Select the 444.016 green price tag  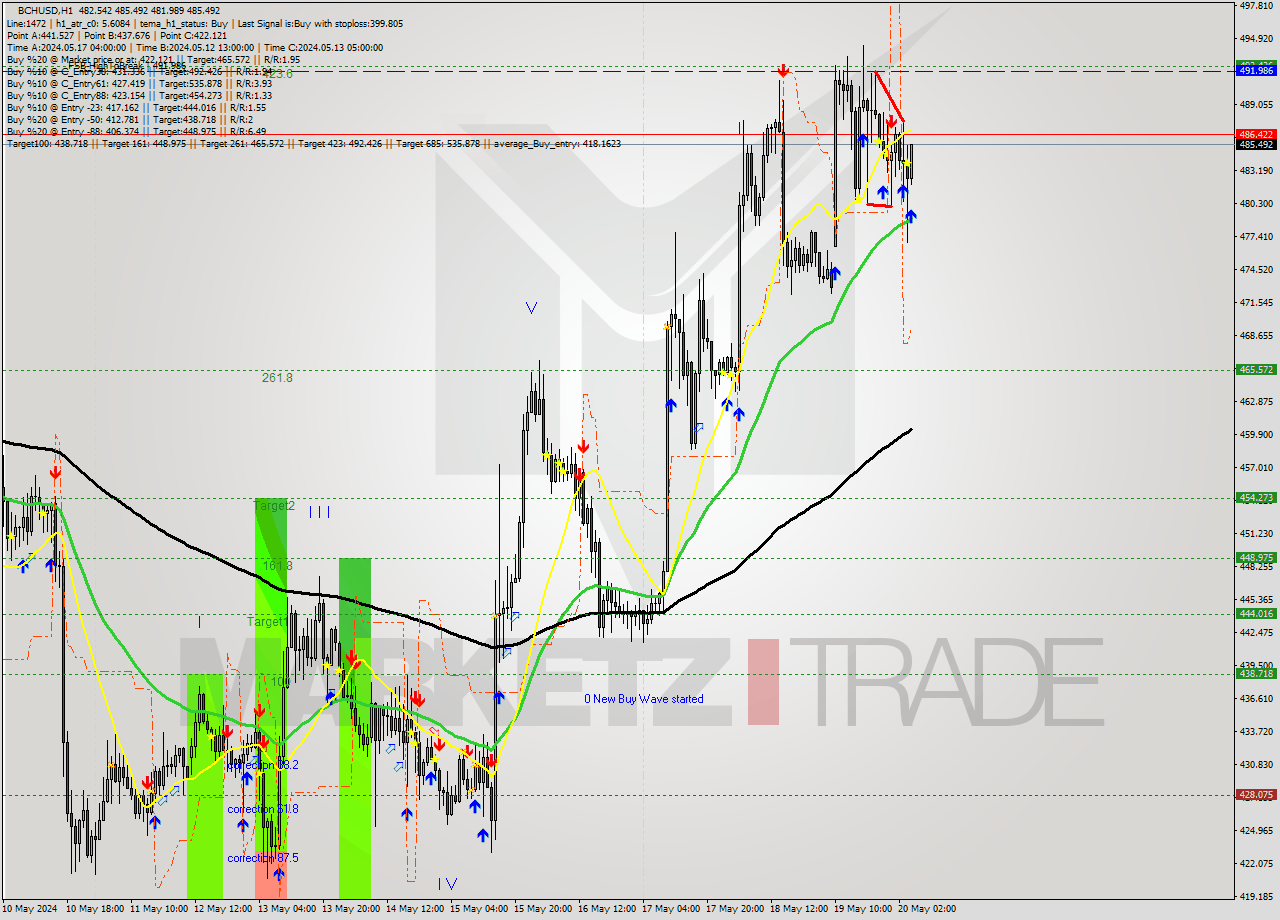pyautogui.click(x=1256, y=613)
